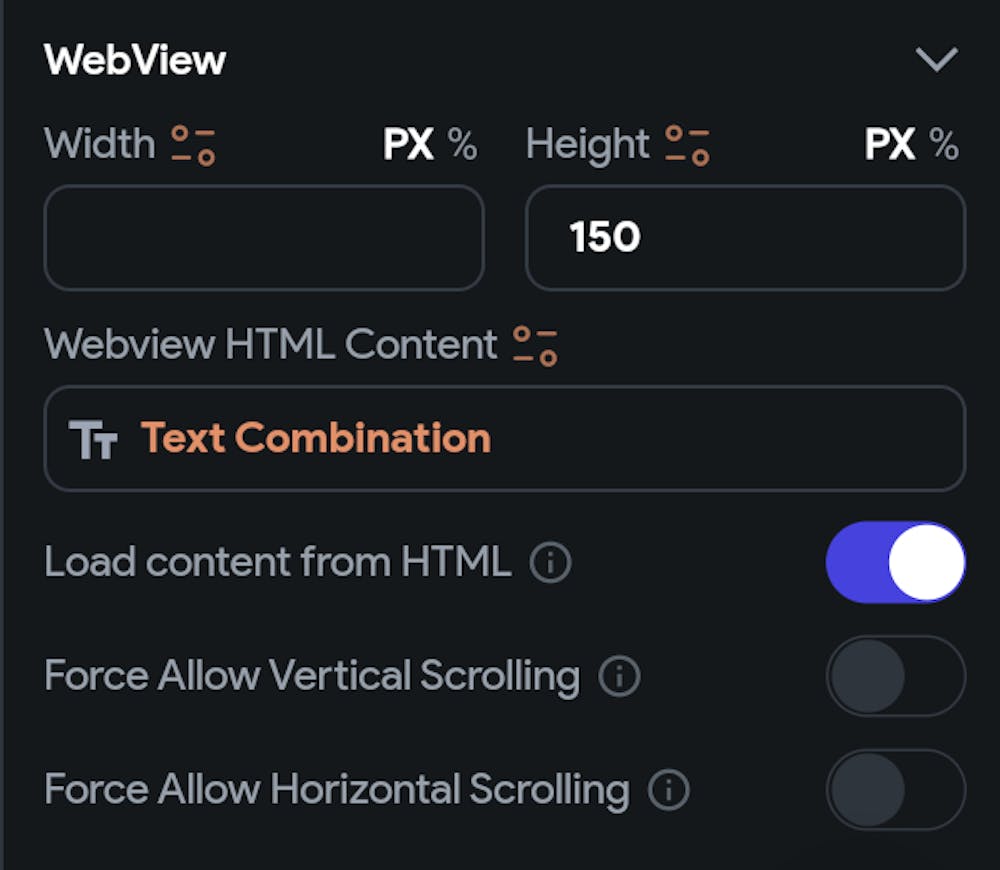Click the Load content from HTML label
1000x870 pixels.
[277, 563]
